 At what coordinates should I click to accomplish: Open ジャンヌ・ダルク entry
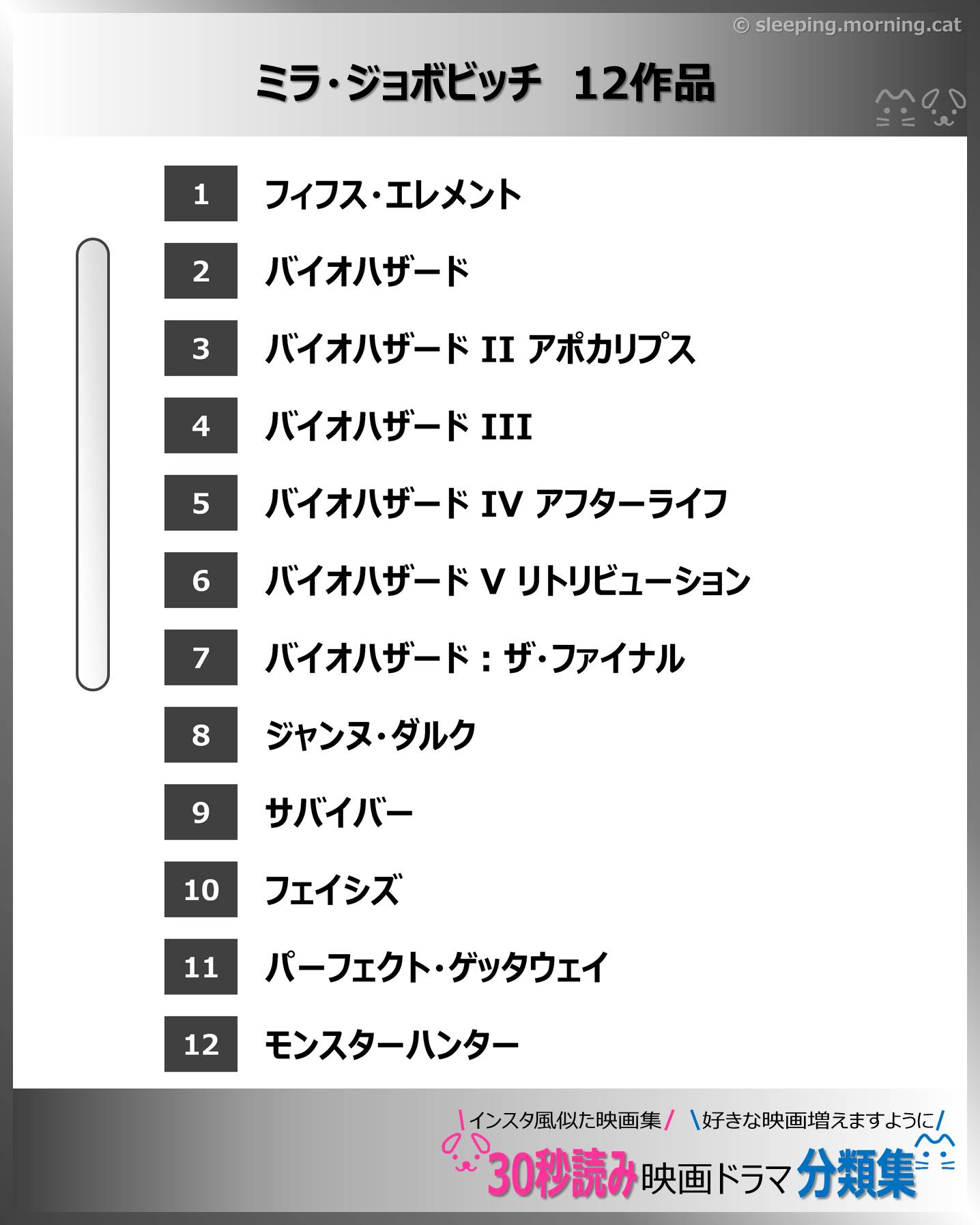371,736
